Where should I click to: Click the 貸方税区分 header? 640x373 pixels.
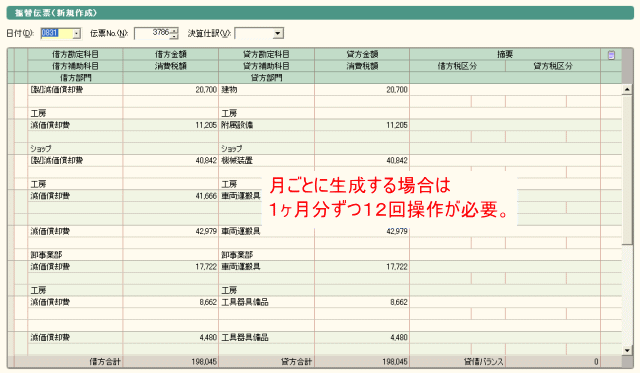[553, 66]
